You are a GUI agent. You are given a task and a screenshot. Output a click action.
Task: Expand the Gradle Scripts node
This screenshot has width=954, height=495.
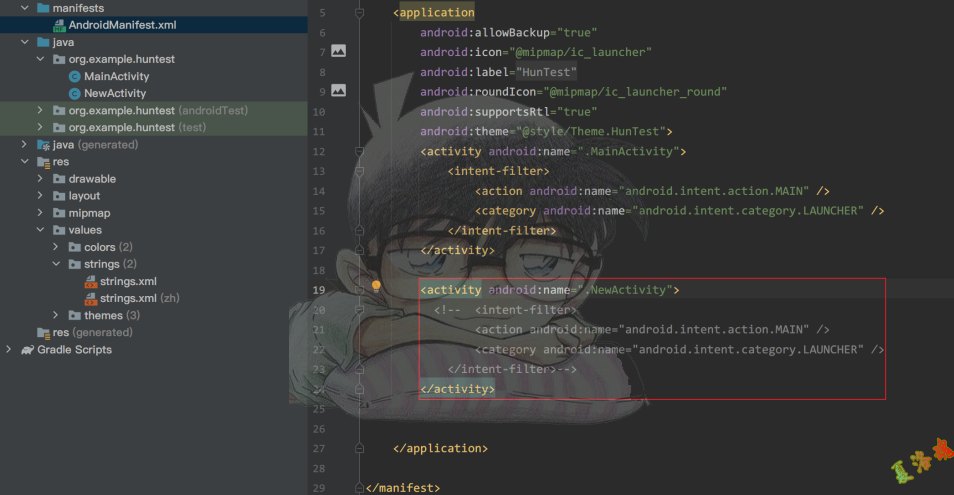pos(9,350)
